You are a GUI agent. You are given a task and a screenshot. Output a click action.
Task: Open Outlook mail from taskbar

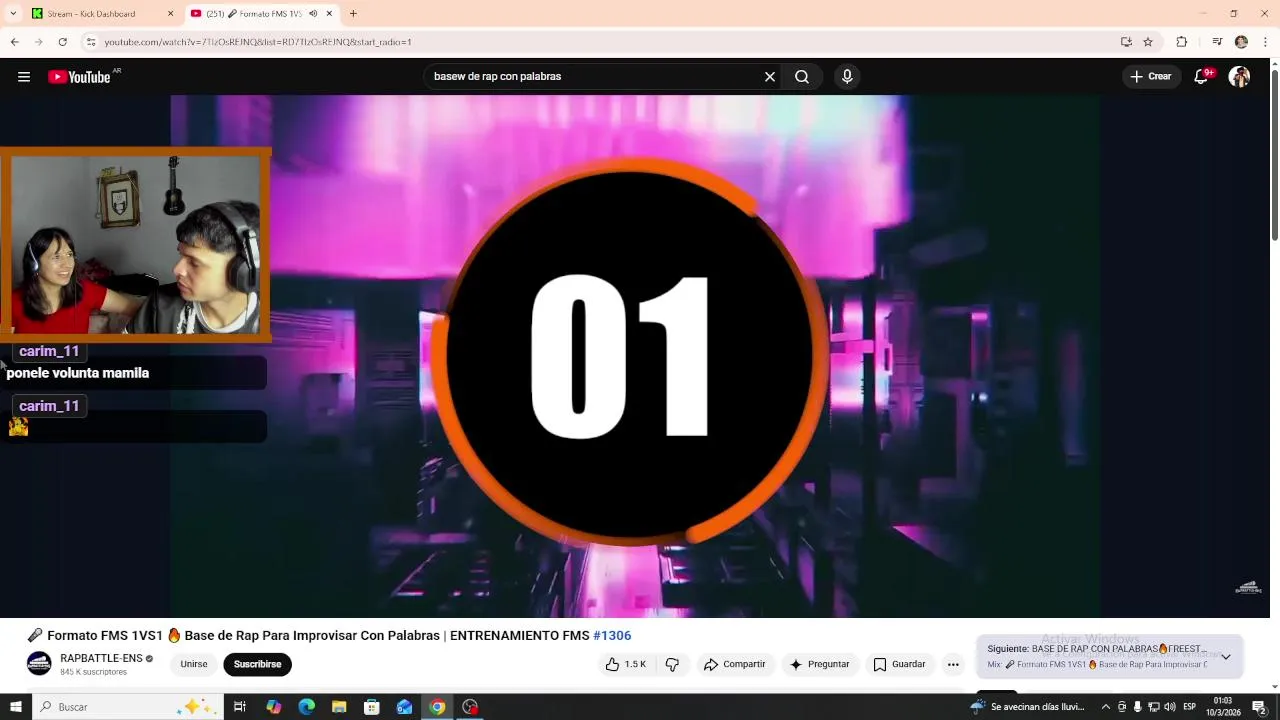click(x=405, y=707)
